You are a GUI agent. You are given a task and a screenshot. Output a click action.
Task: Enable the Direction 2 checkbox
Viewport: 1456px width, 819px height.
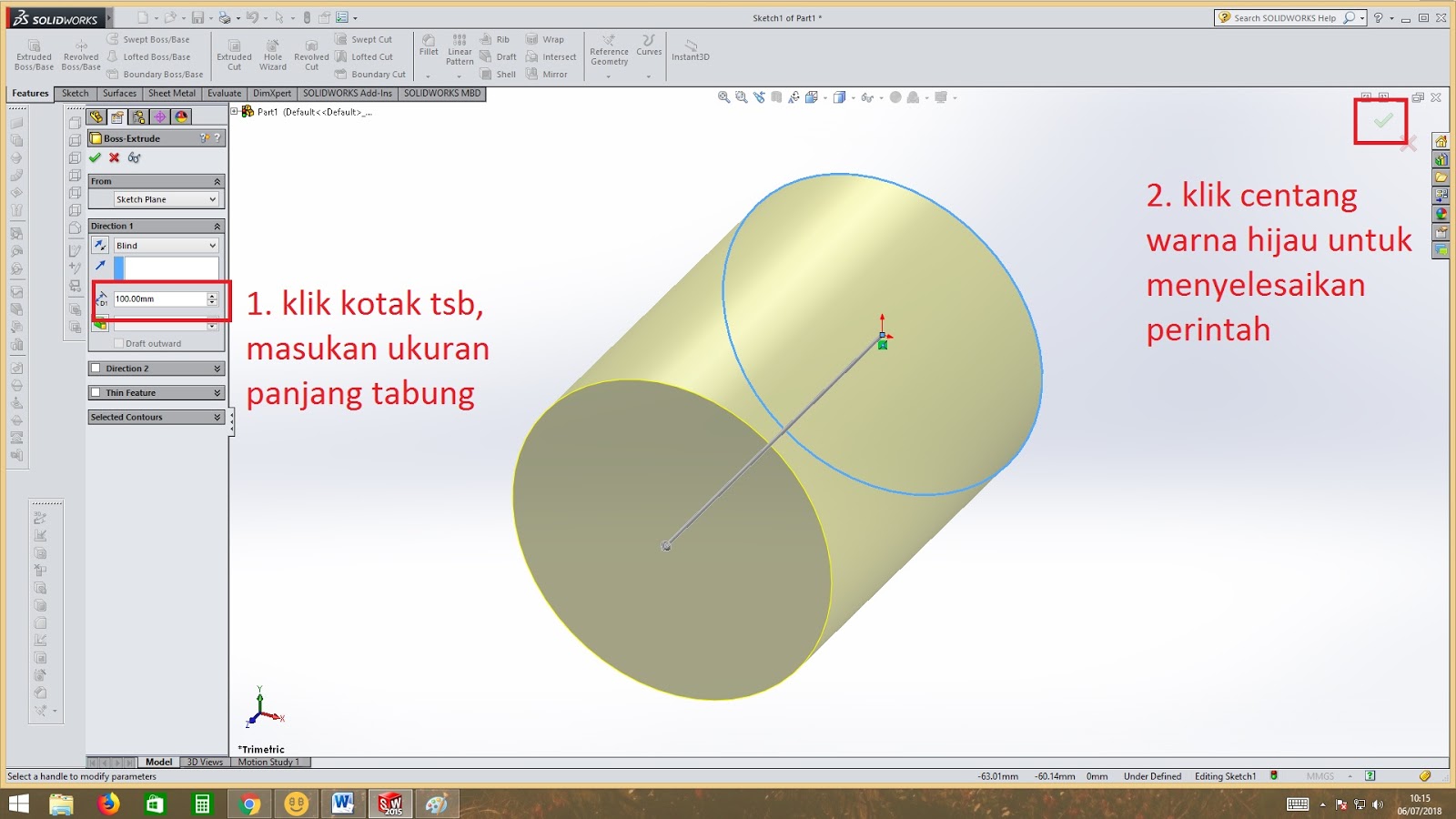[x=96, y=368]
